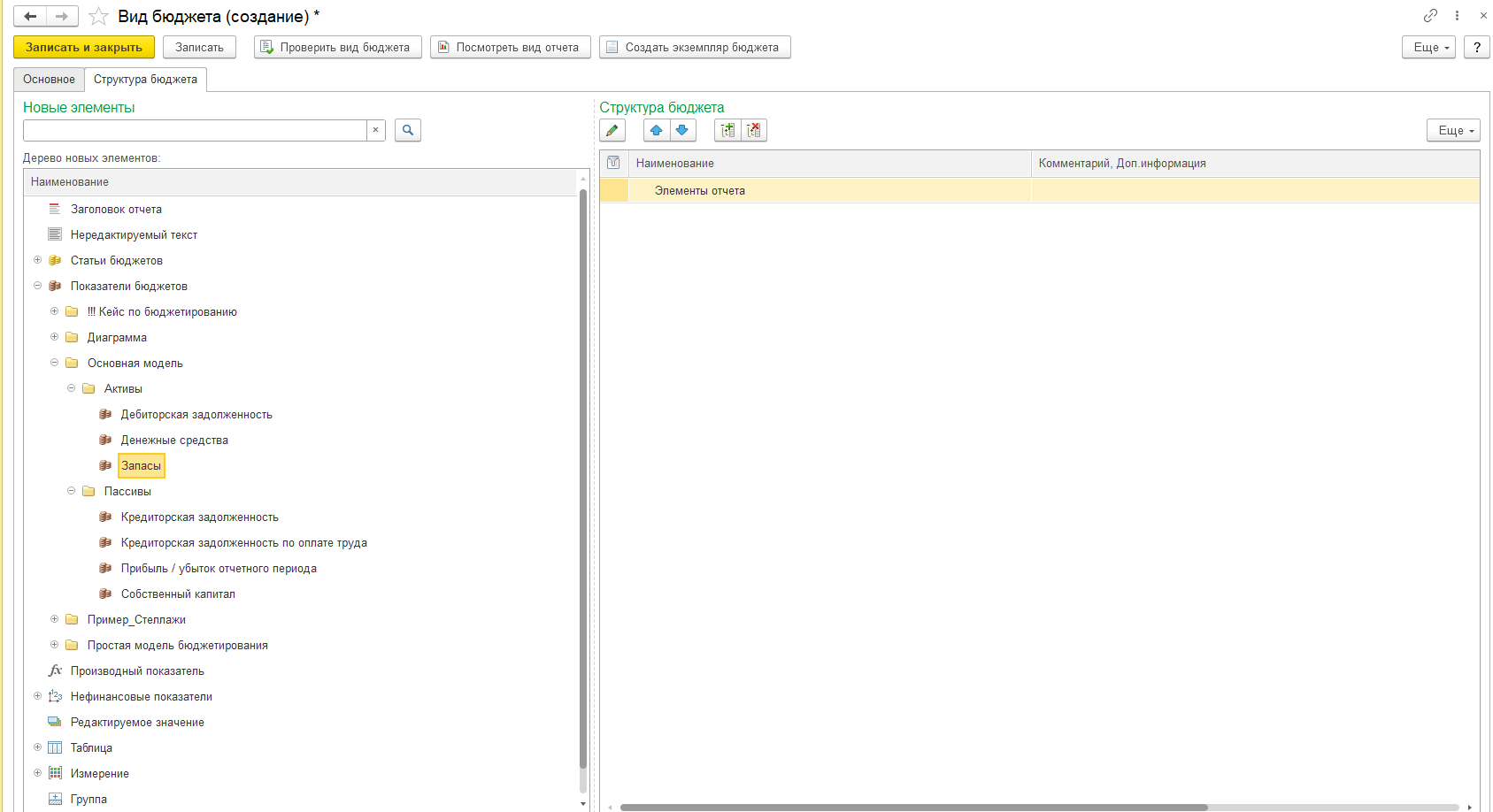
Task: Expand the Нефинансовые показатели node
Action: pos(37,696)
